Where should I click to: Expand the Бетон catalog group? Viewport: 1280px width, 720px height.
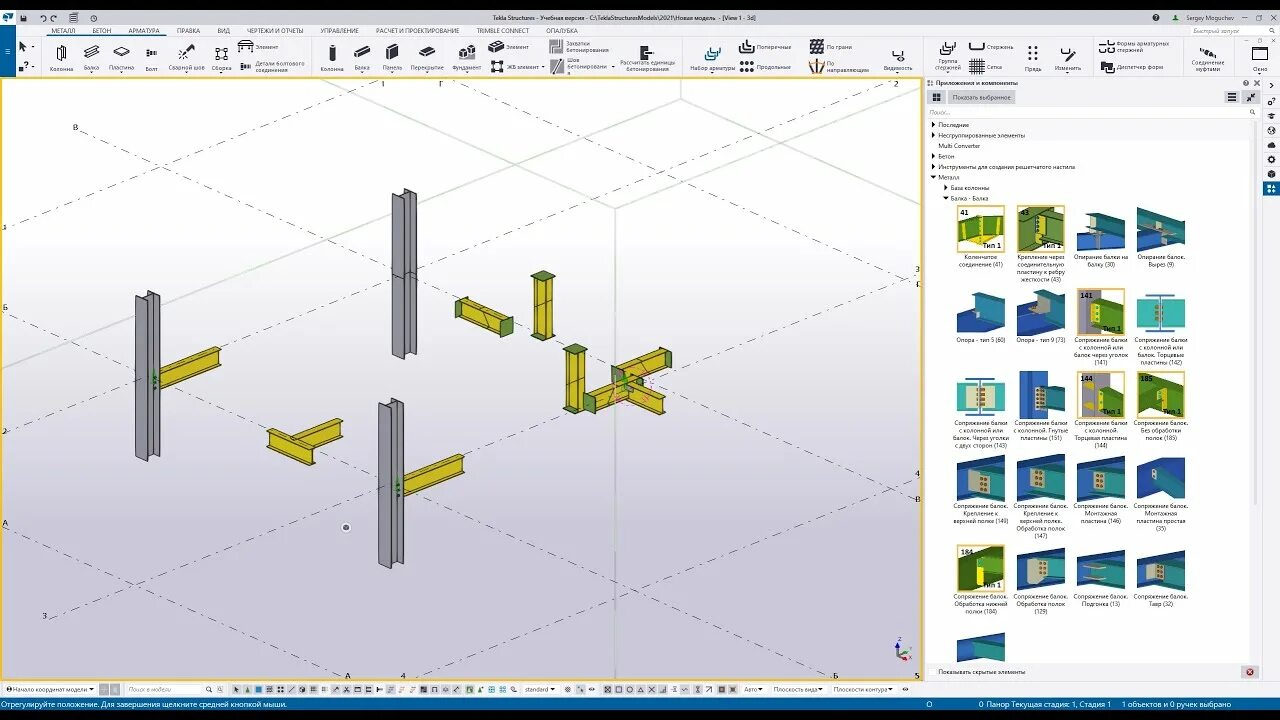934,156
